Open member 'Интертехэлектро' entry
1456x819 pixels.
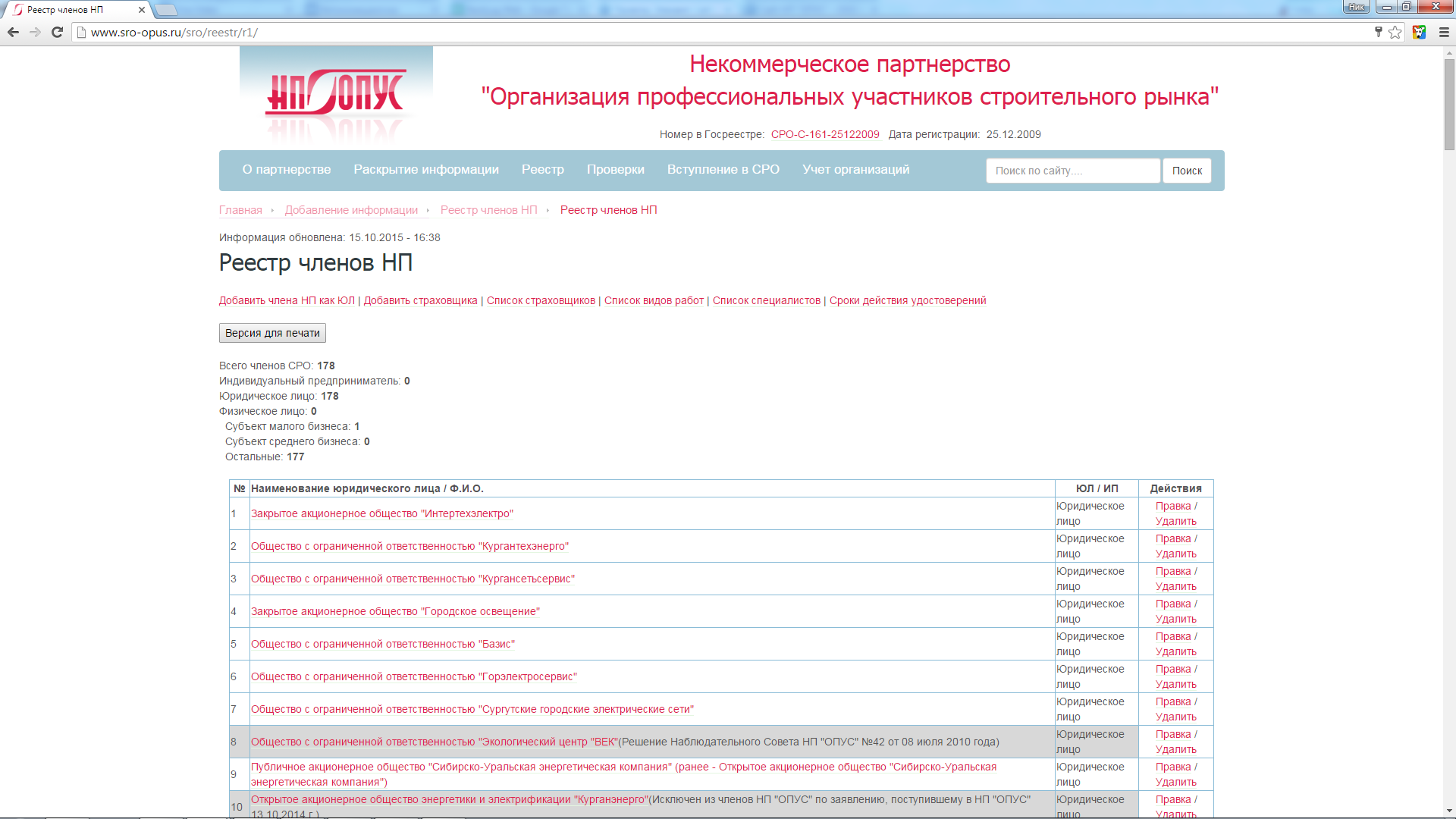click(382, 514)
